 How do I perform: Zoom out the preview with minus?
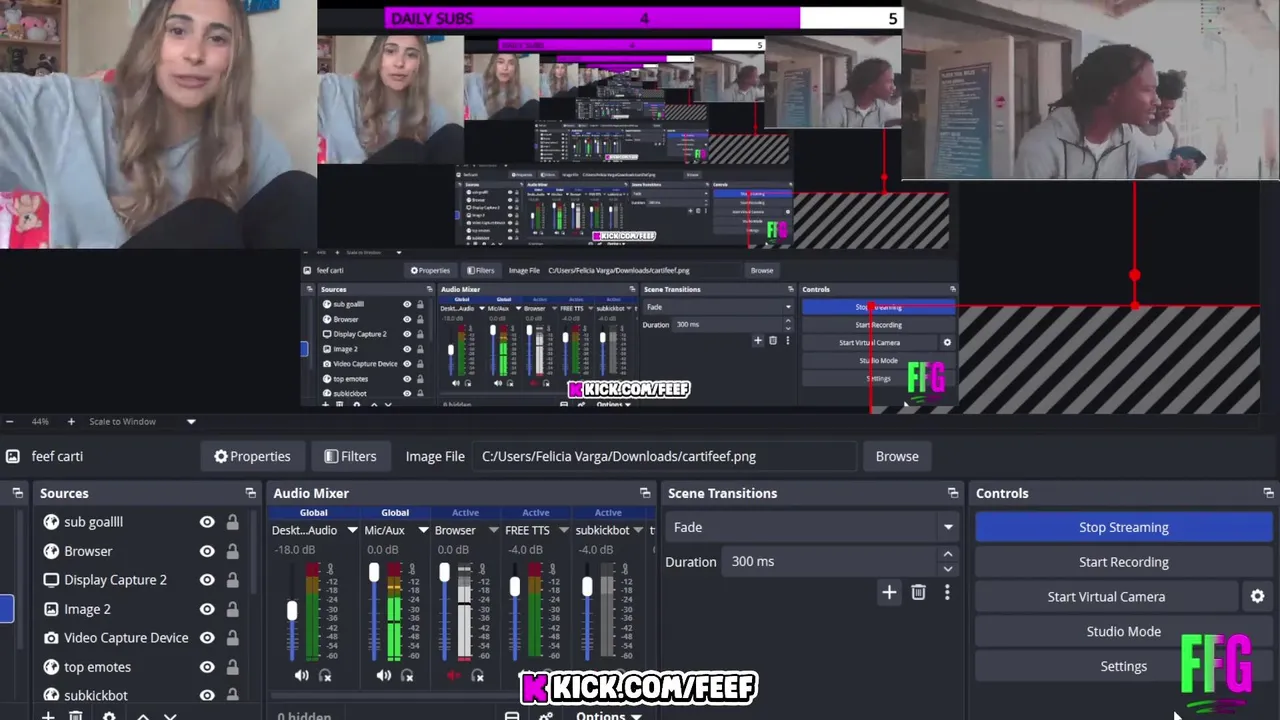[x=9, y=422]
